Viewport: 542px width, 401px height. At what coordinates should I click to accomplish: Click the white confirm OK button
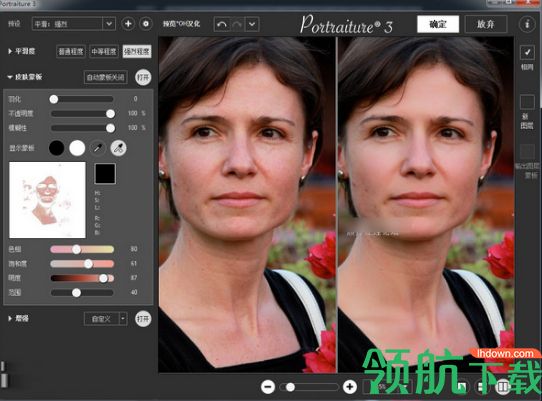click(438, 24)
